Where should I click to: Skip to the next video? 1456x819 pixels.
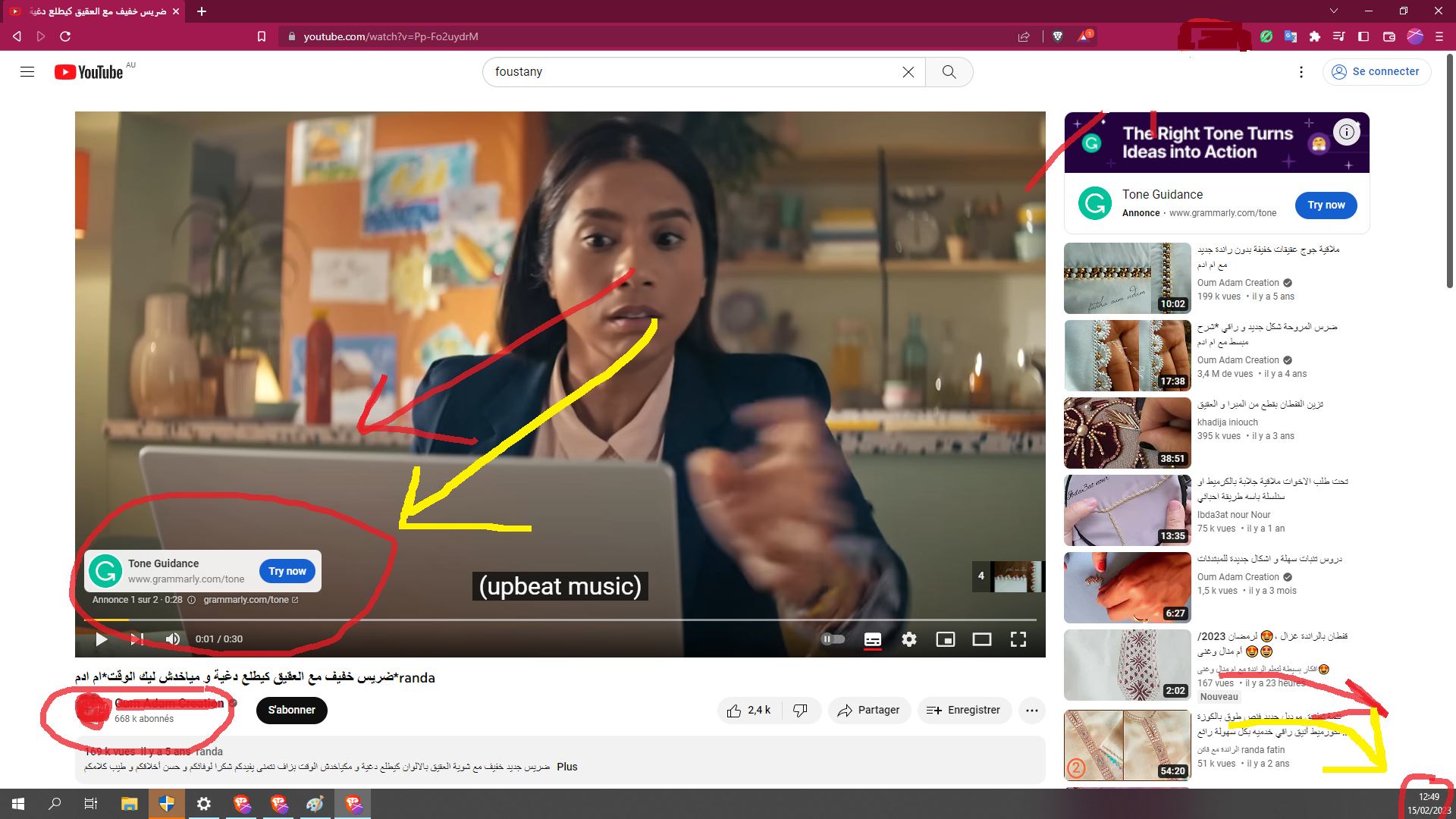136,639
